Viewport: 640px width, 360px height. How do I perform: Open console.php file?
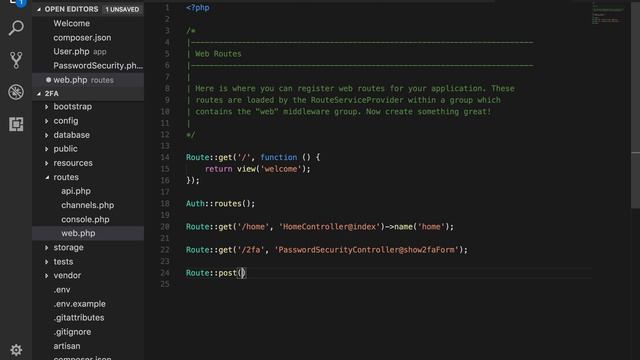(x=85, y=219)
